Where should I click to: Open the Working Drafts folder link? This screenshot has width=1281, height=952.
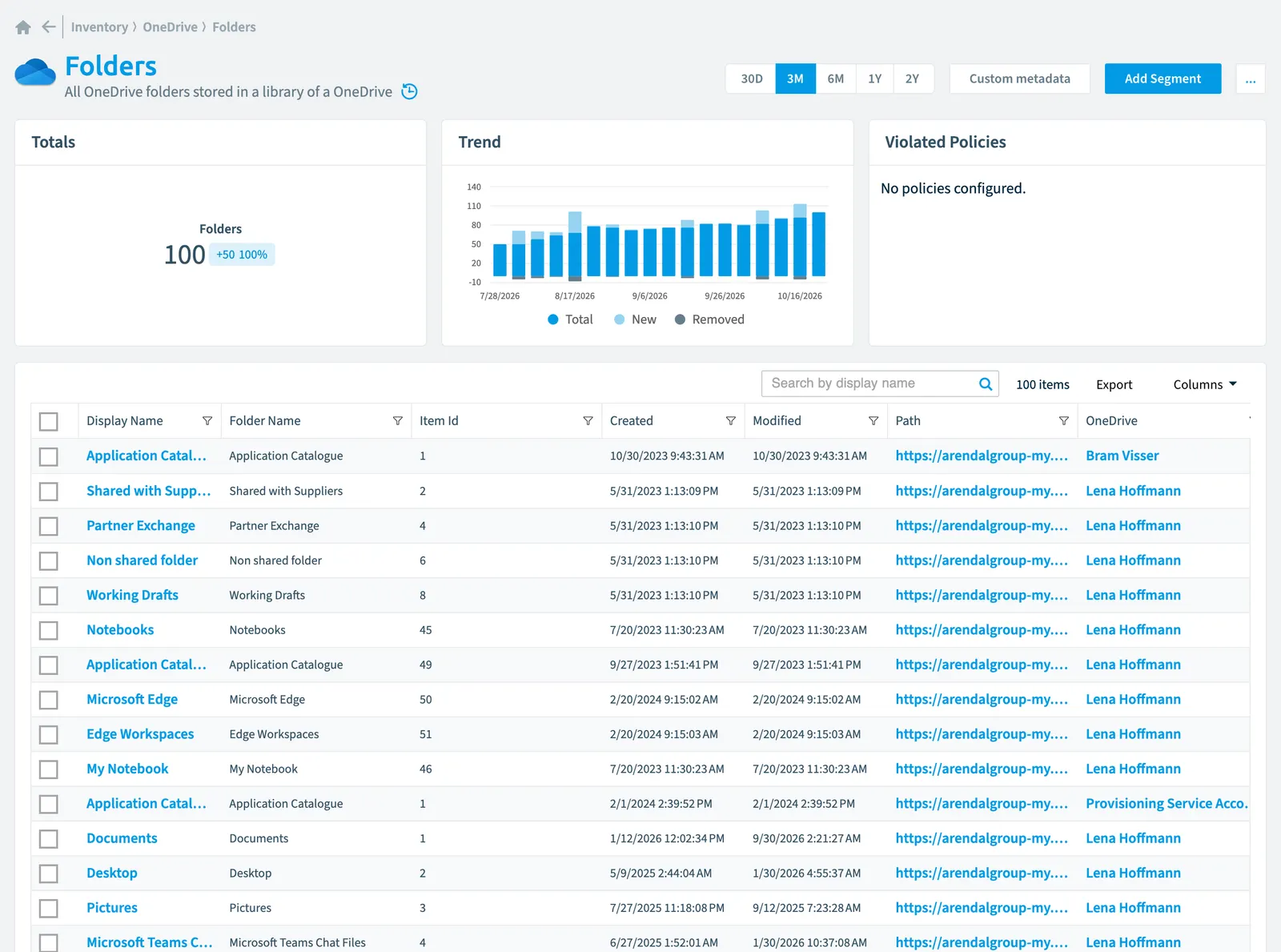[132, 595]
